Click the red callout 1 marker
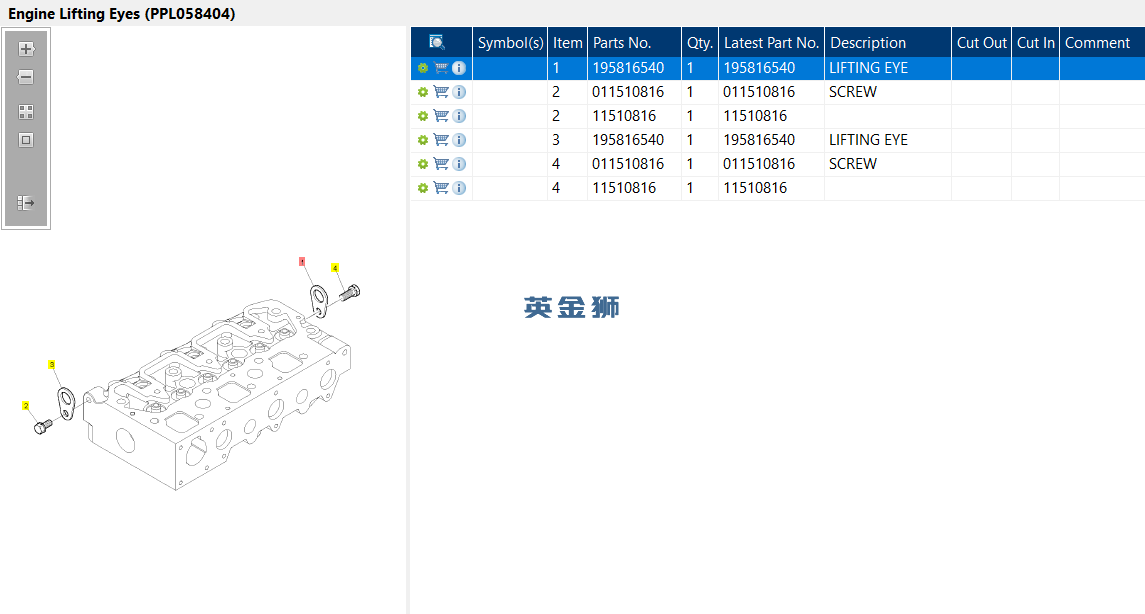The width and height of the screenshot is (1145, 614). pos(302,261)
